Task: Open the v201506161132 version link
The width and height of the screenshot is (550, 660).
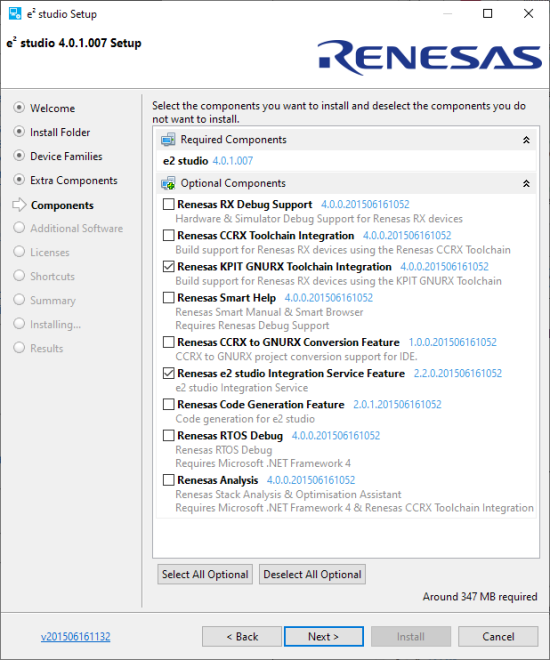Action: (x=75, y=636)
